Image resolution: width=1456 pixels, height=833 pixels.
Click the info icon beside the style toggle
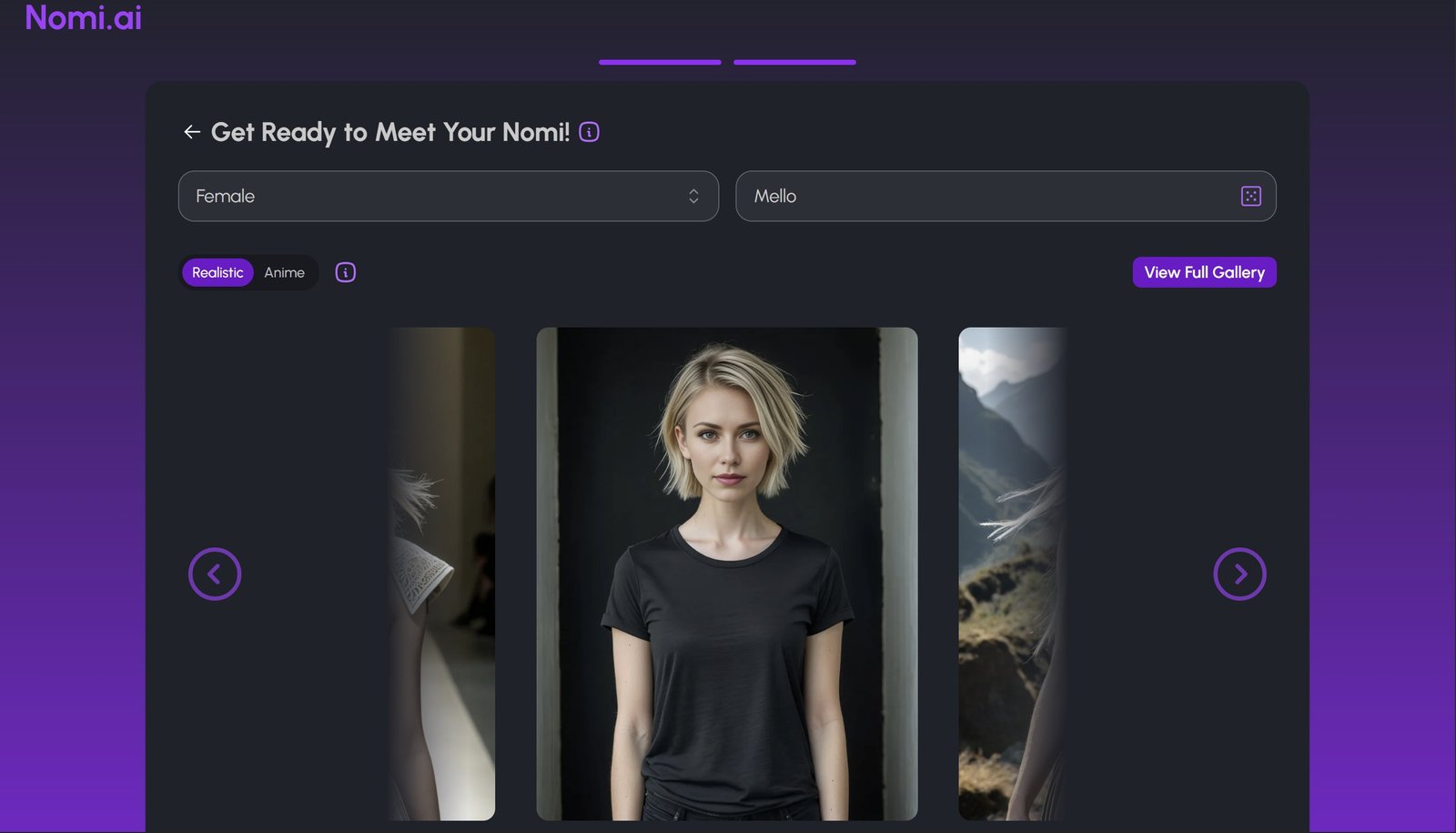pos(344,272)
